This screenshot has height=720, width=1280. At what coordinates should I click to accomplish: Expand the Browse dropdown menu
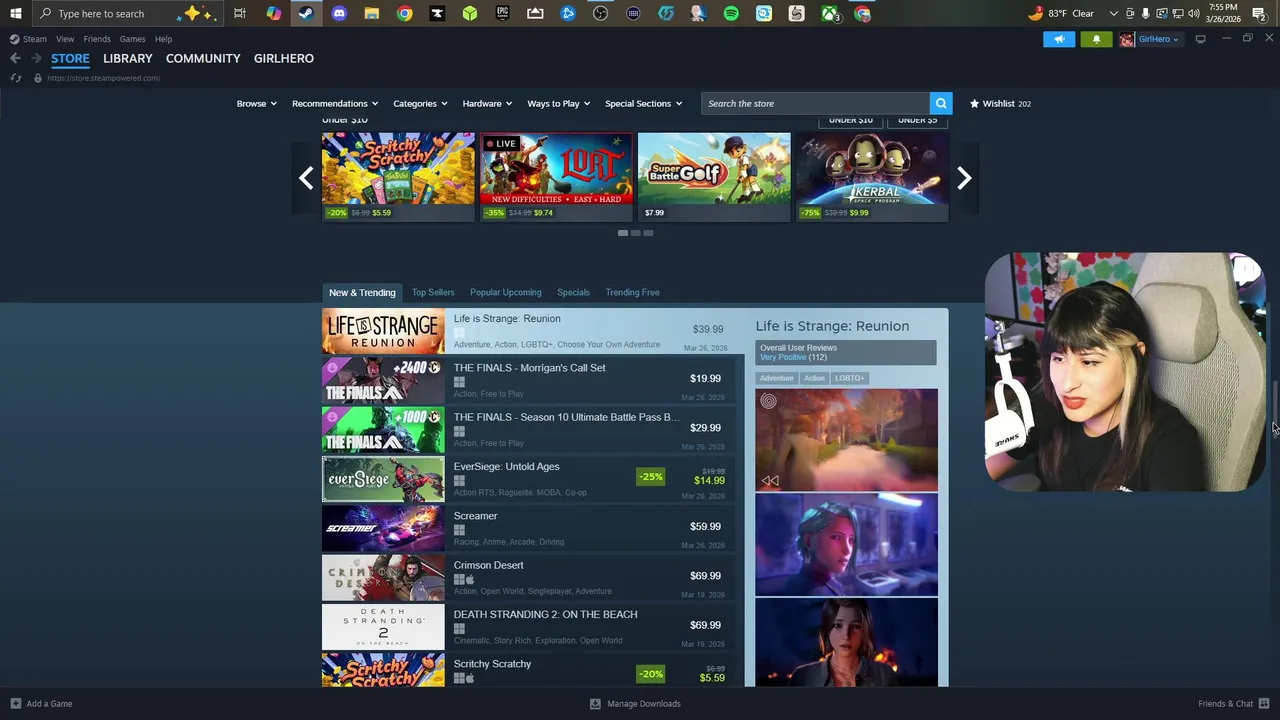[256, 103]
